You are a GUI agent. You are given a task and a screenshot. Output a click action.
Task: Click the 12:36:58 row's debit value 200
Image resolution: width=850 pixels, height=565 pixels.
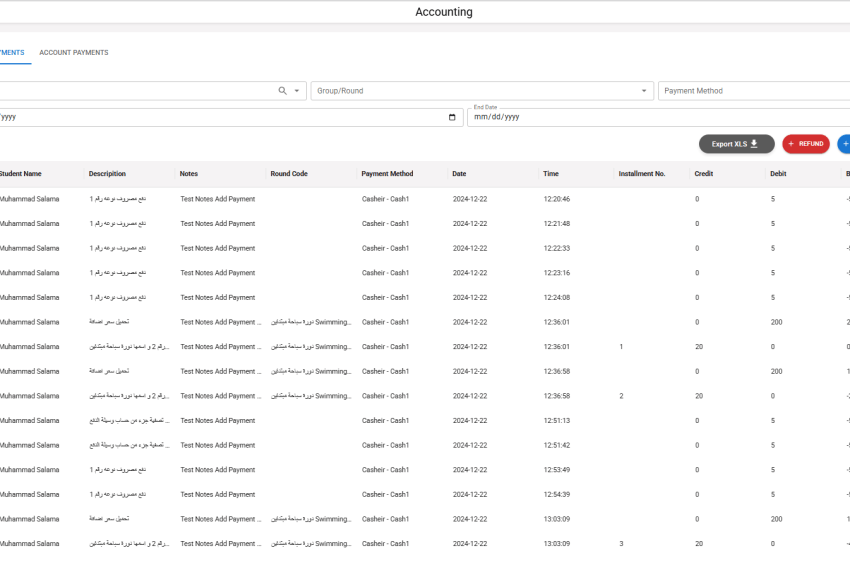click(776, 371)
